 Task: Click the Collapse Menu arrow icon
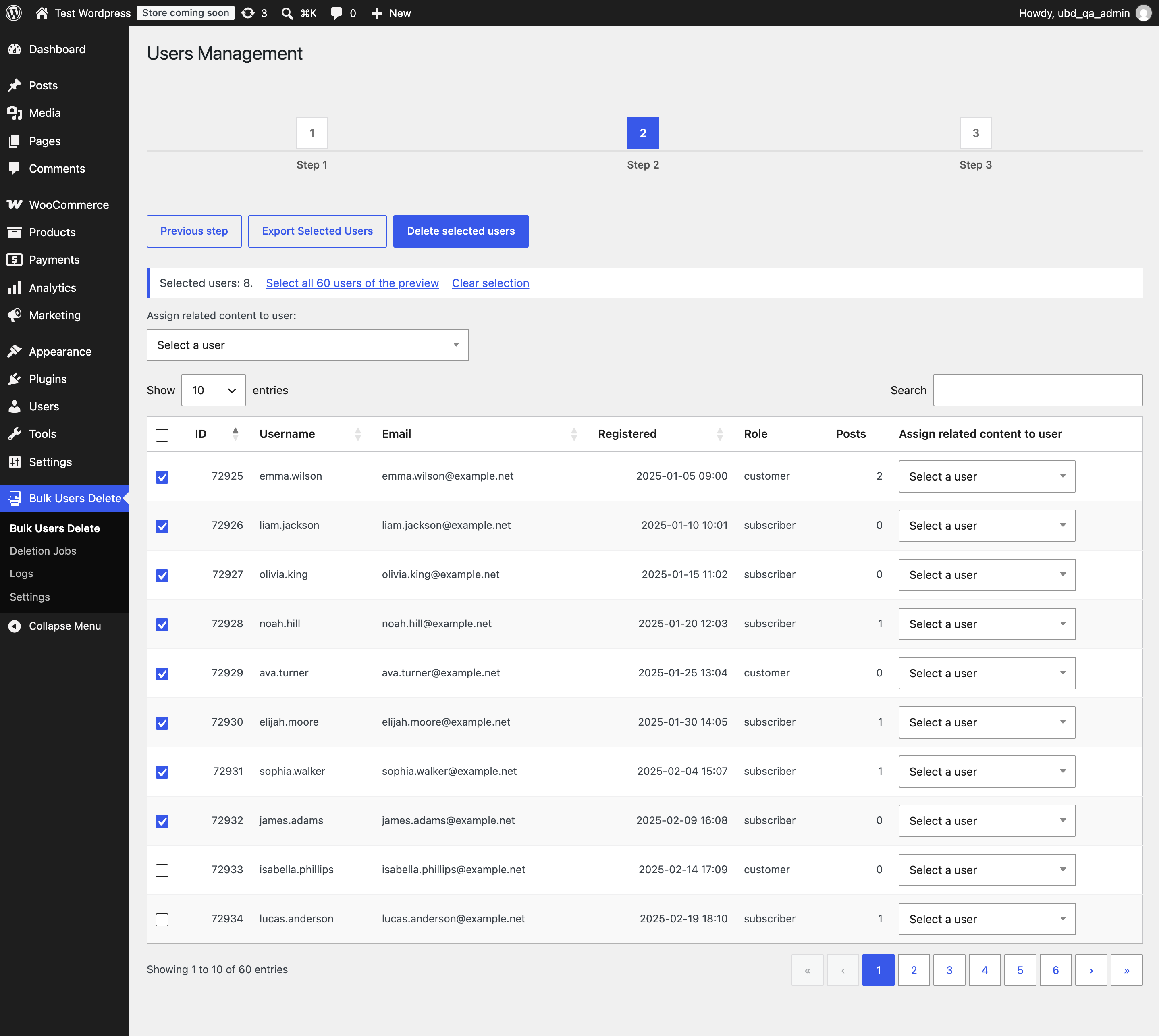click(x=15, y=626)
